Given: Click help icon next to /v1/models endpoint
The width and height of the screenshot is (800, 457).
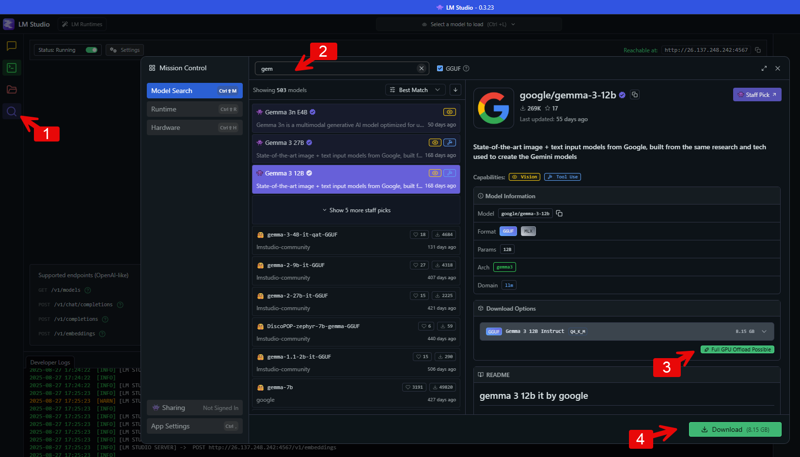Looking at the screenshot, I should point(88,290).
